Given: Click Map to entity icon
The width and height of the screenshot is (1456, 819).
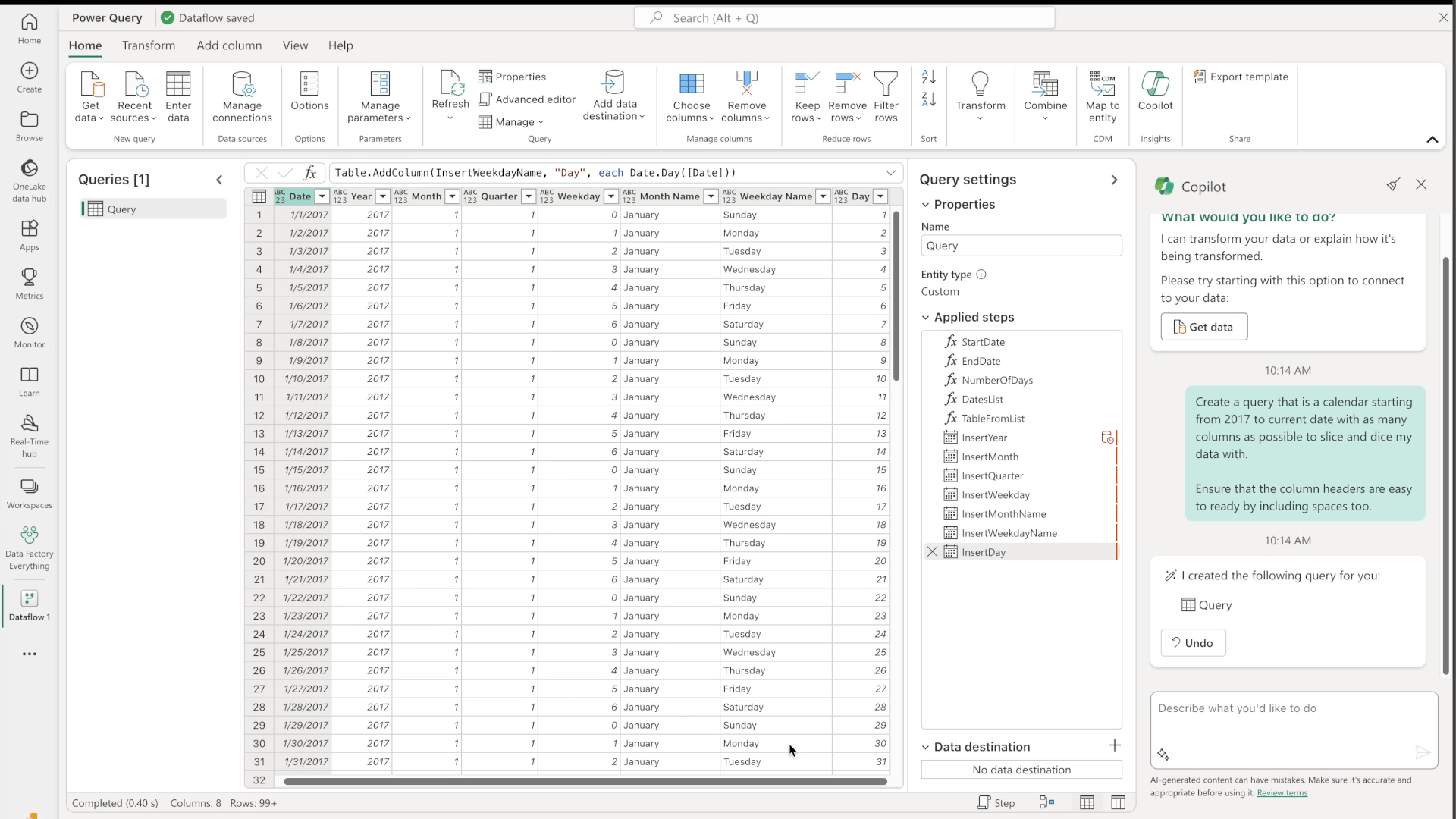Looking at the screenshot, I should coord(1103,83).
